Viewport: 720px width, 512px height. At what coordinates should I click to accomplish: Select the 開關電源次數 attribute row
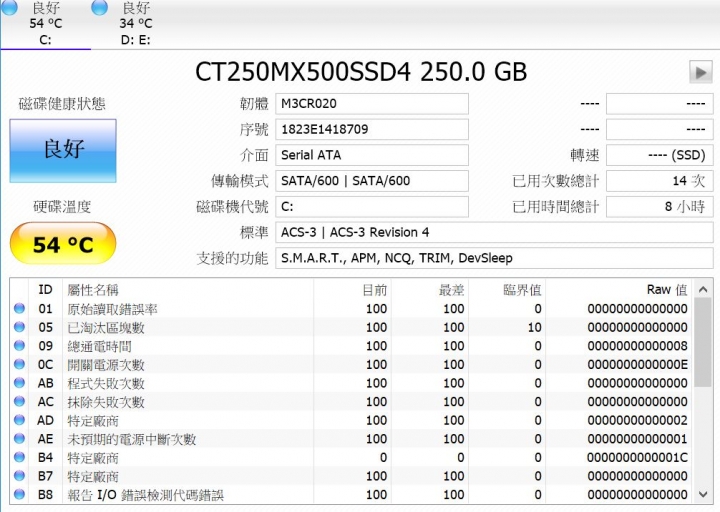click(352, 364)
